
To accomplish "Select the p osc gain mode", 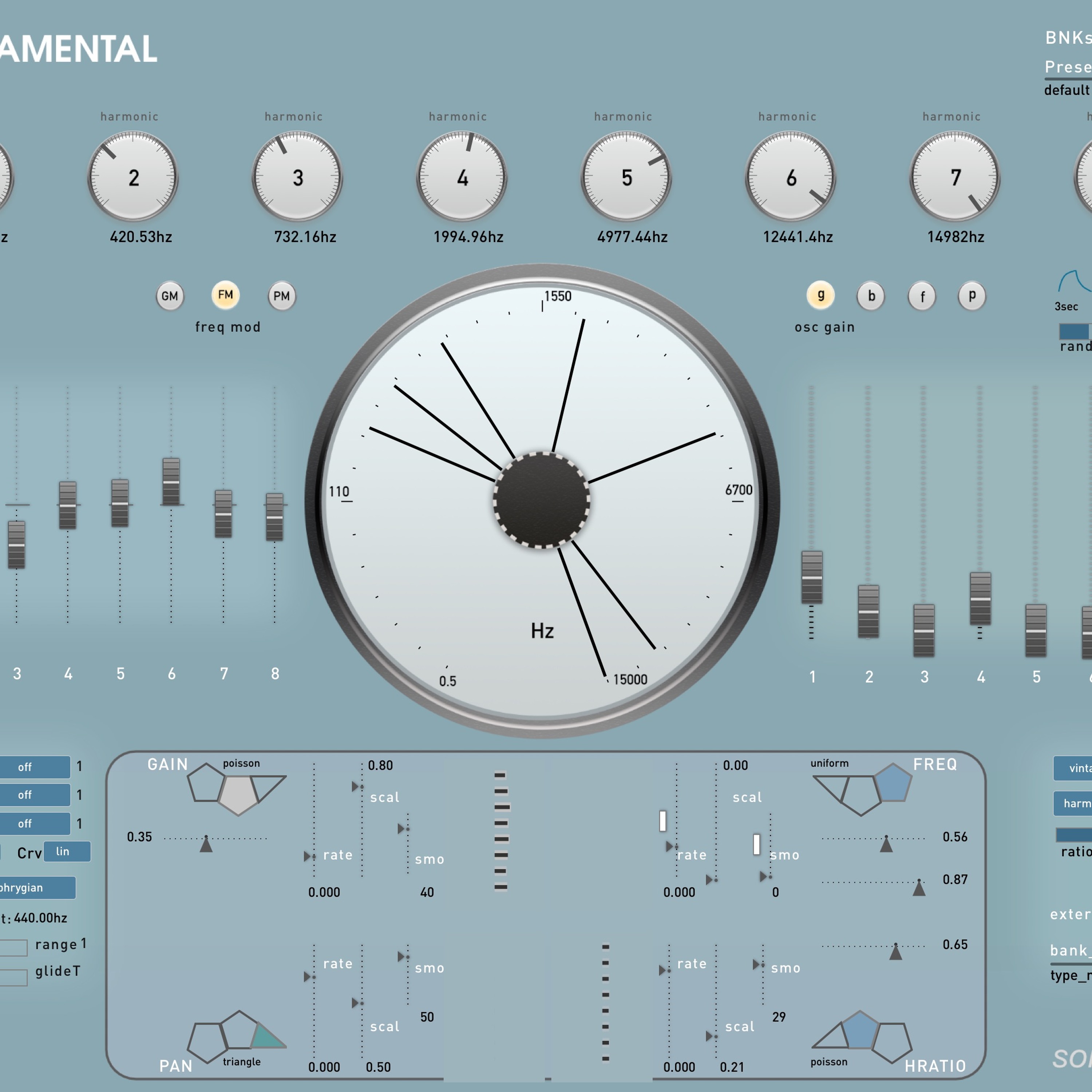I will pyautogui.click(x=972, y=296).
